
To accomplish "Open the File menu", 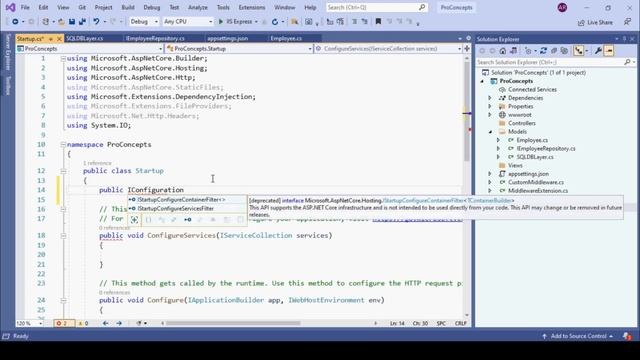I will (25, 7).
